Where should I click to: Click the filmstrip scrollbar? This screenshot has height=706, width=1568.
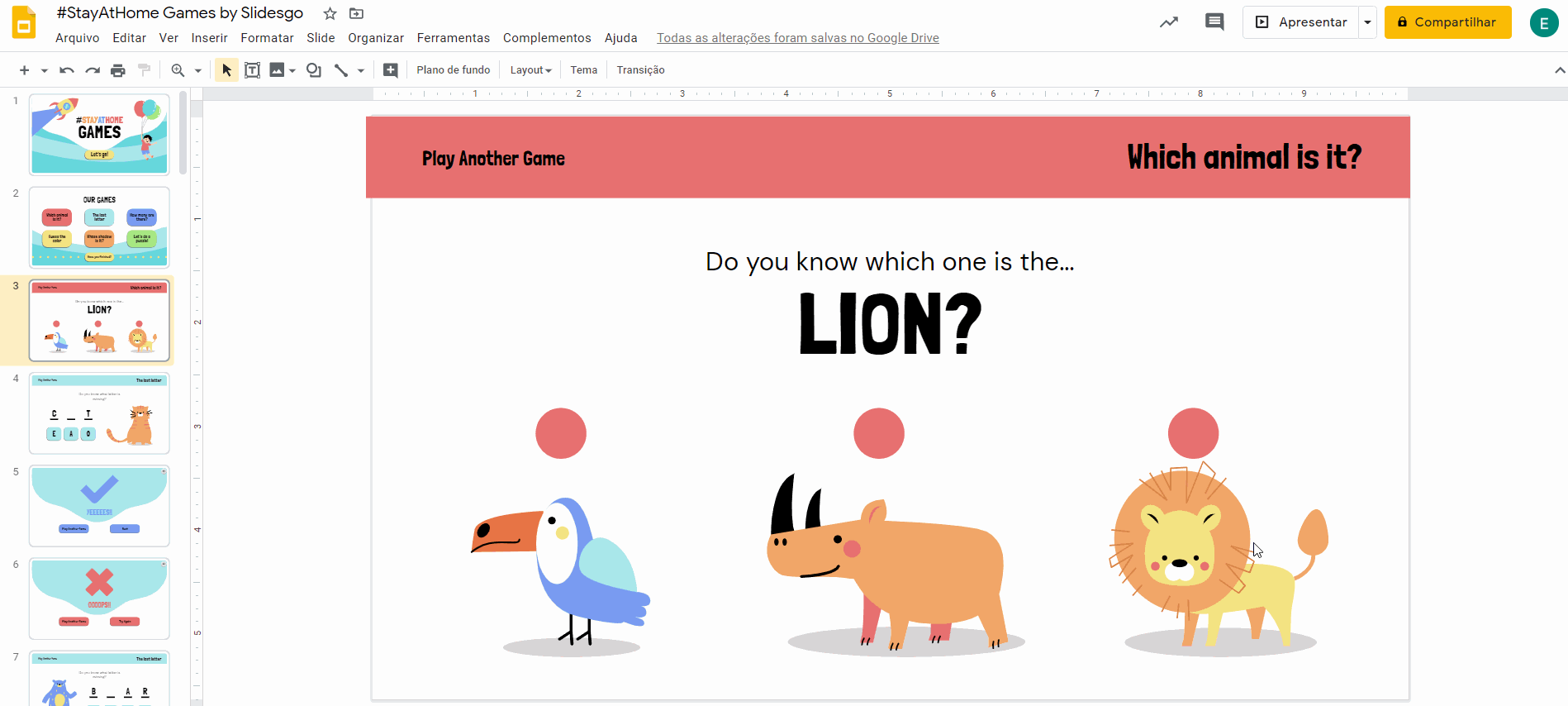tap(183, 132)
